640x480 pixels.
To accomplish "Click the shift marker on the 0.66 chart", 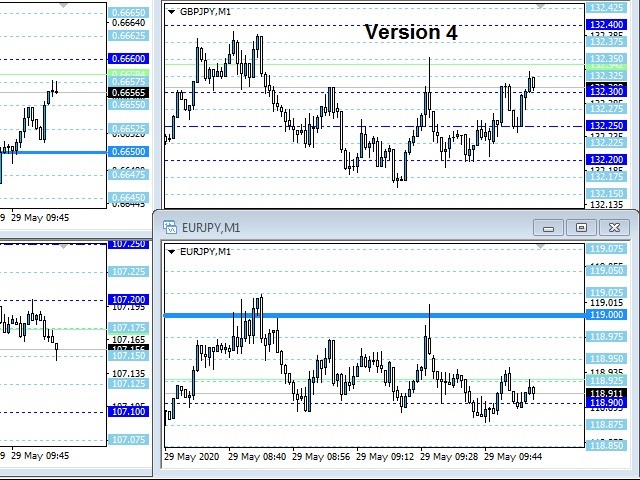I will [x=63, y=5].
